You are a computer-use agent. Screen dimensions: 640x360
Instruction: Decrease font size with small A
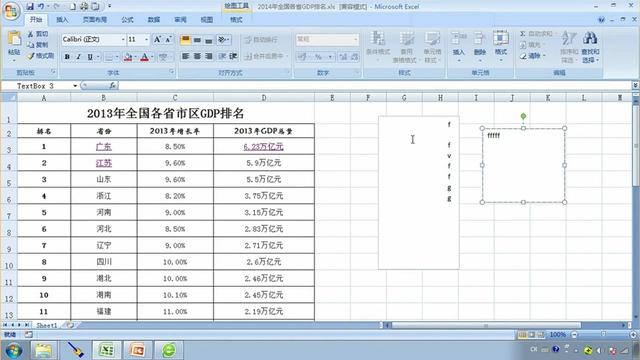click(168, 40)
